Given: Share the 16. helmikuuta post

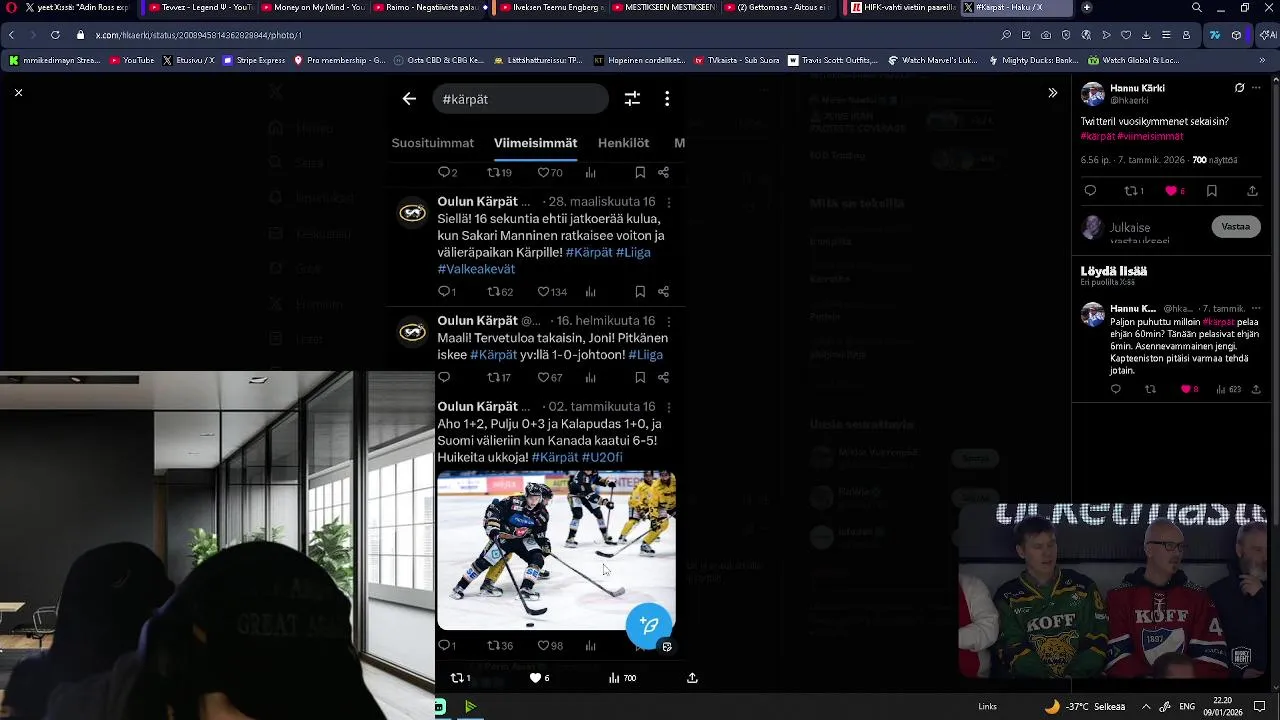Looking at the screenshot, I should 663,378.
